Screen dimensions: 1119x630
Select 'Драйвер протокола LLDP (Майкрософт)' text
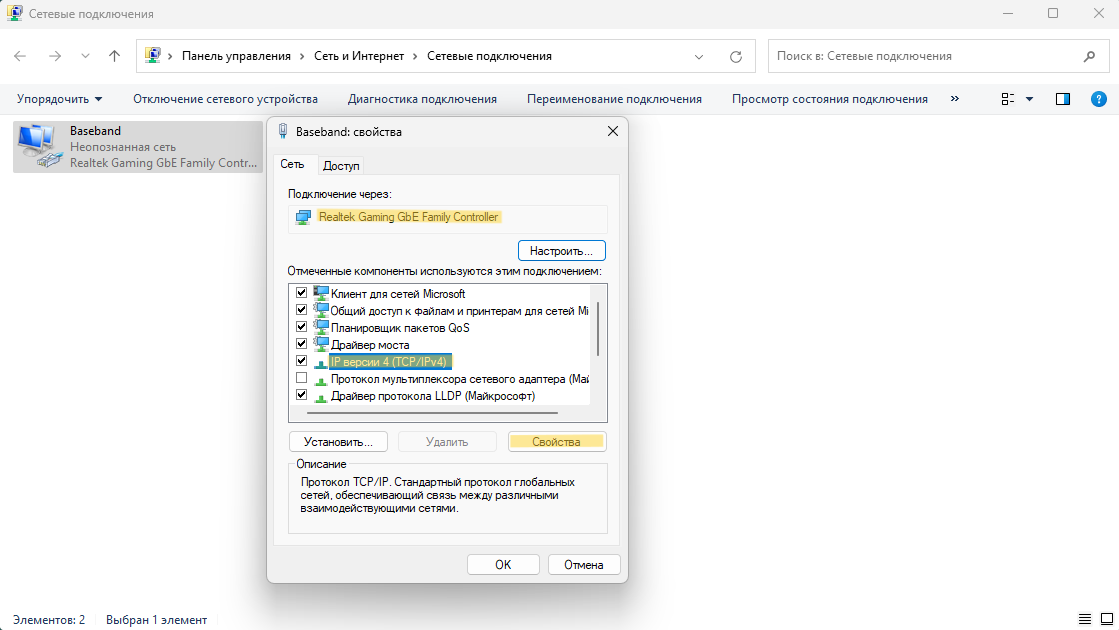pyautogui.click(x=433, y=396)
